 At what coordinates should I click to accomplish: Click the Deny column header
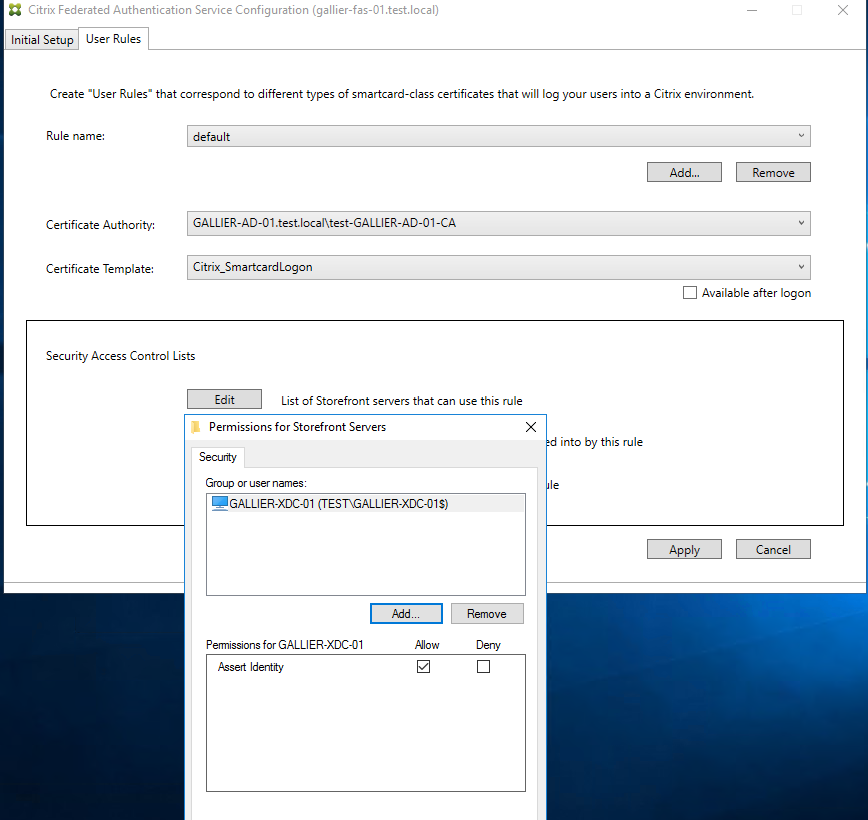point(488,644)
